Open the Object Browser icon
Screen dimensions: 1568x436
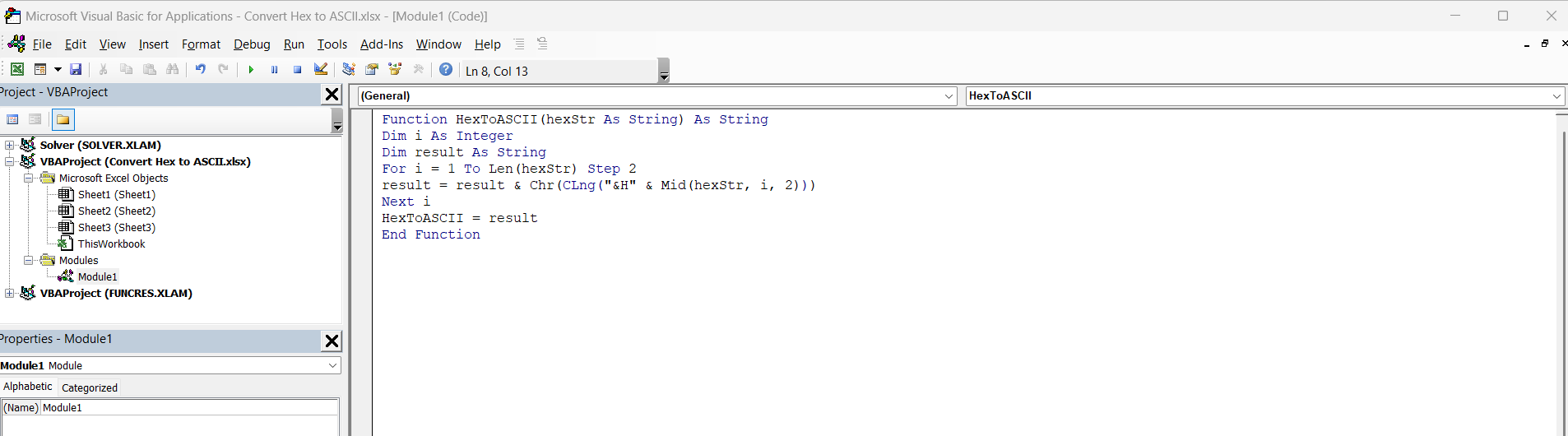point(395,70)
